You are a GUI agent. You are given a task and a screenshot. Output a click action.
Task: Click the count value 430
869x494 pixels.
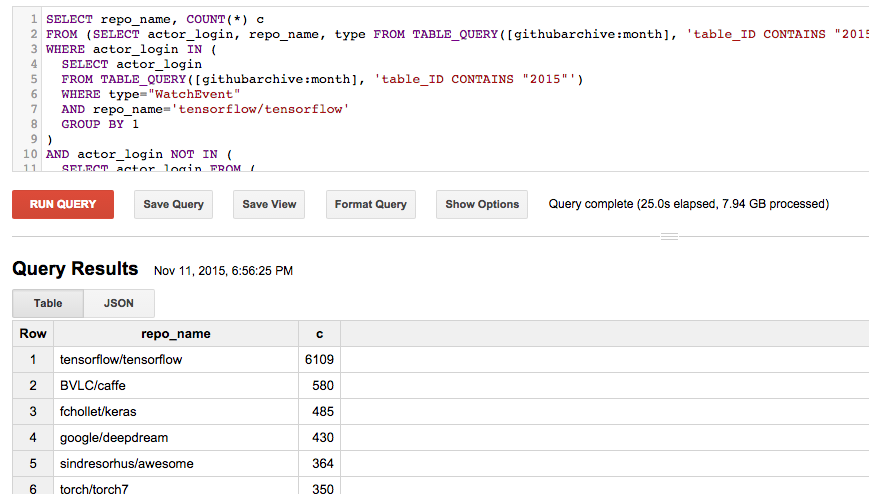tap(323, 437)
